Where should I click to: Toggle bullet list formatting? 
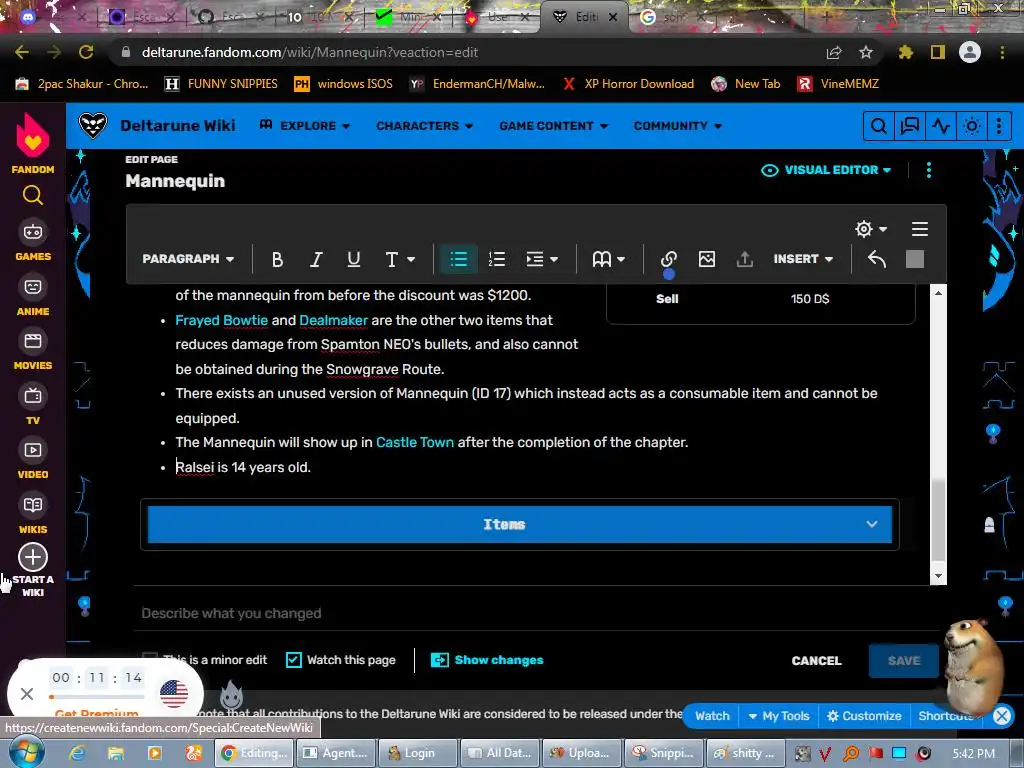tap(458, 259)
